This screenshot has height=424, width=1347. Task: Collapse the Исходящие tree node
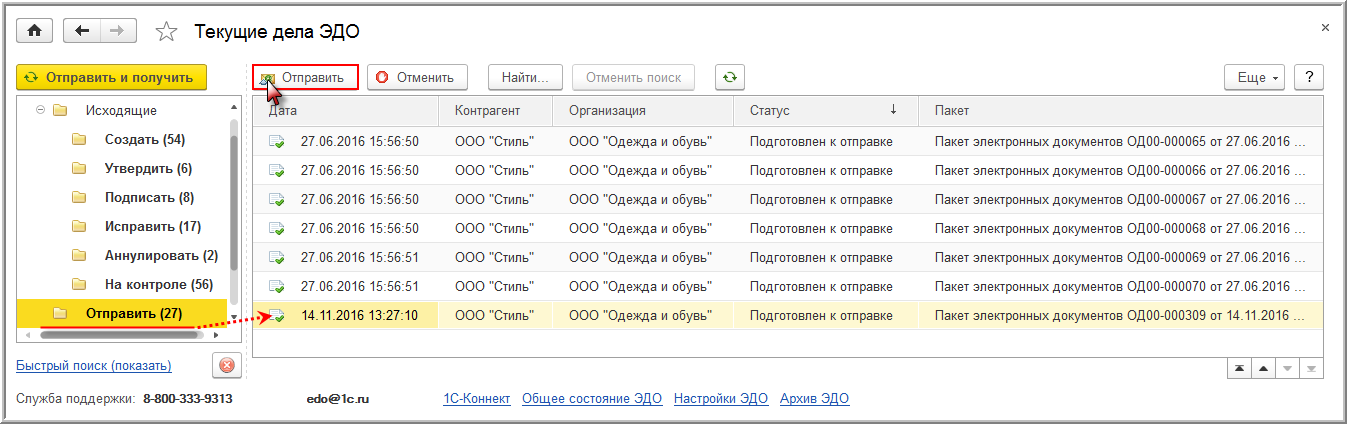tap(41, 110)
